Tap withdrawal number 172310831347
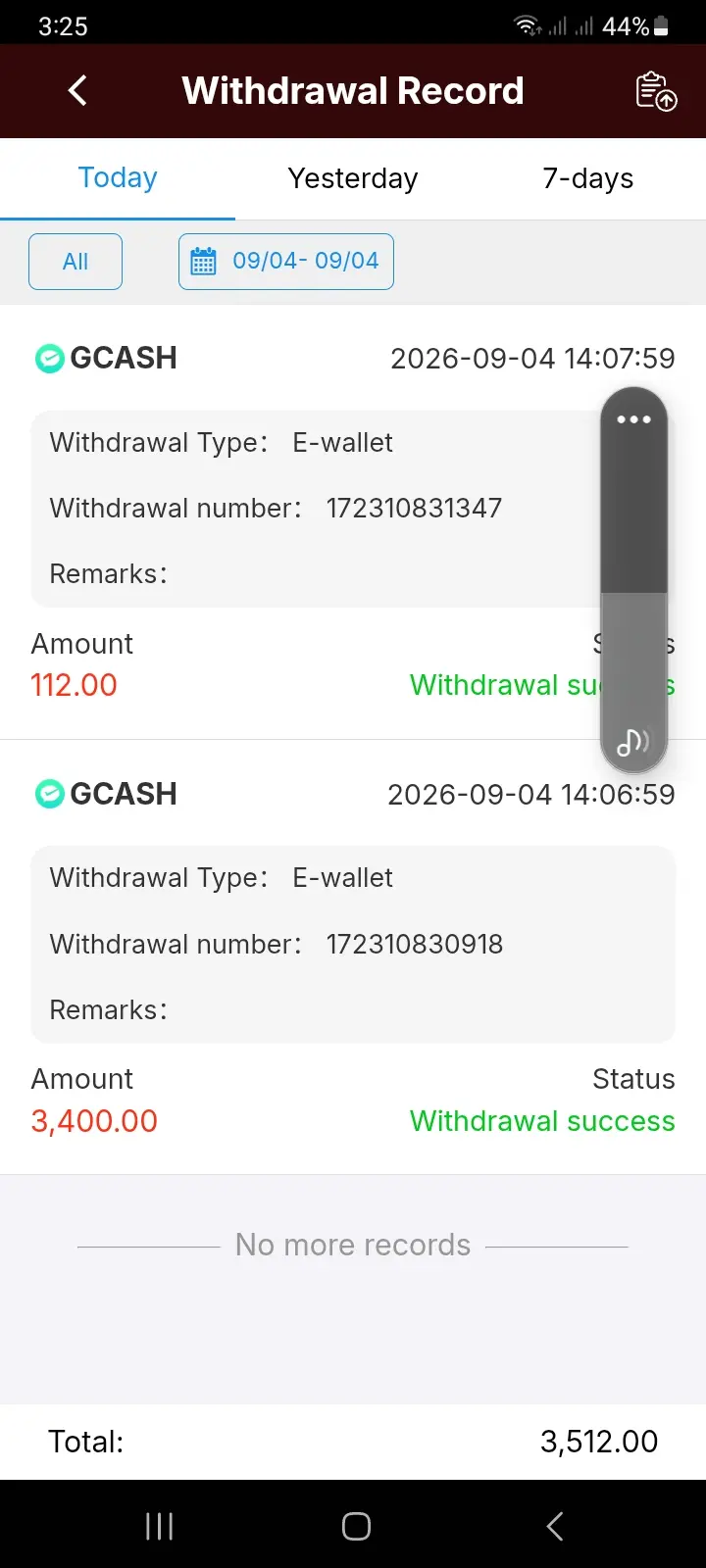The image size is (706, 1568). [x=414, y=508]
